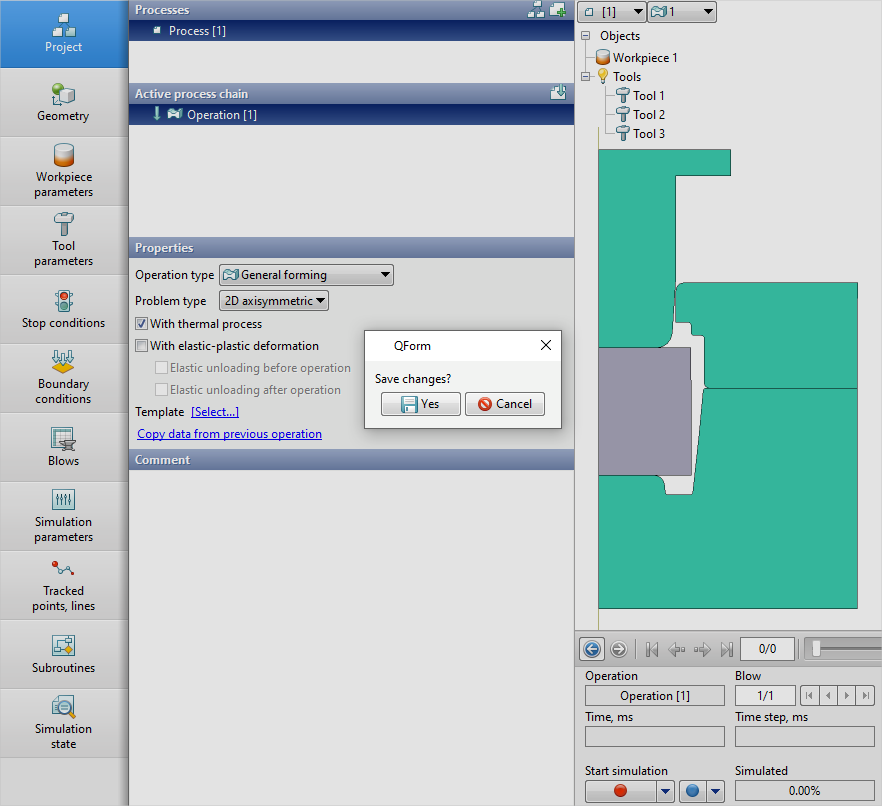Screen dimensions: 882x806
Task: Open the Workpiece parameters panel
Action: (63, 171)
